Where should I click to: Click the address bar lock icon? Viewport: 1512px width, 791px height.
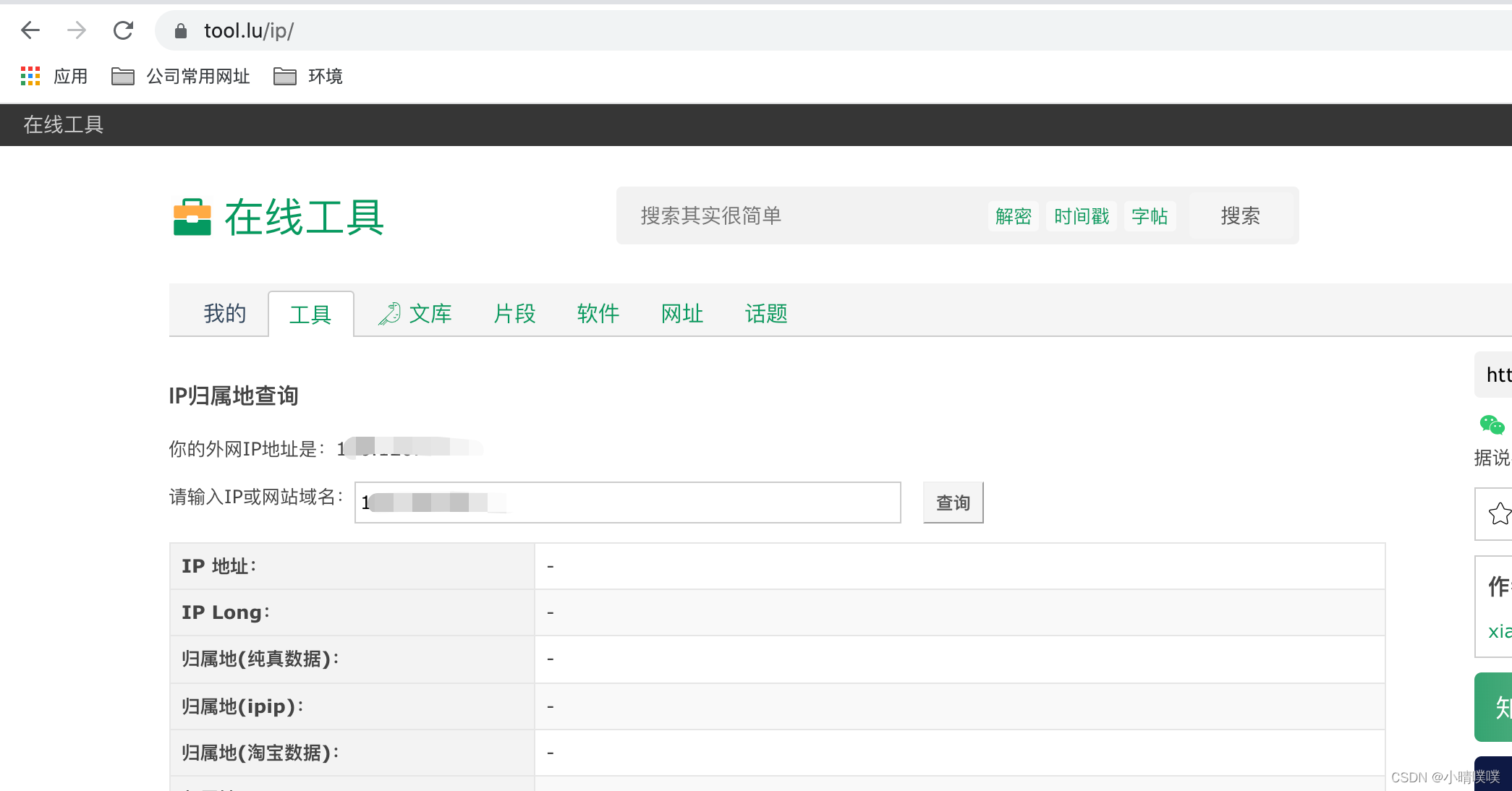[x=181, y=31]
